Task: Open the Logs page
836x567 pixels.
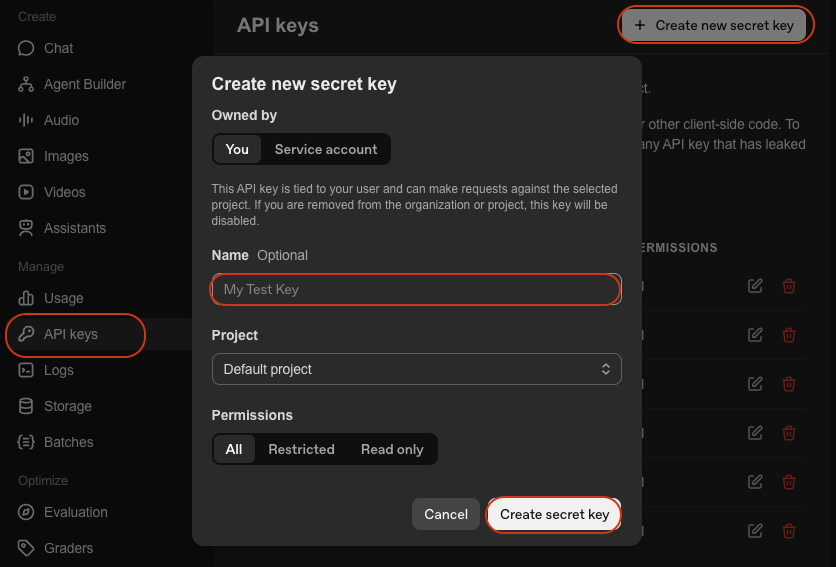Action: point(46,370)
